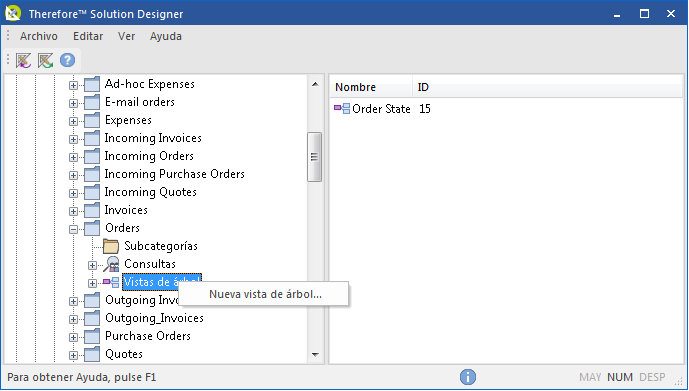Open the Ayuda menu
Screen dimensions: 689x391
coord(166,36)
